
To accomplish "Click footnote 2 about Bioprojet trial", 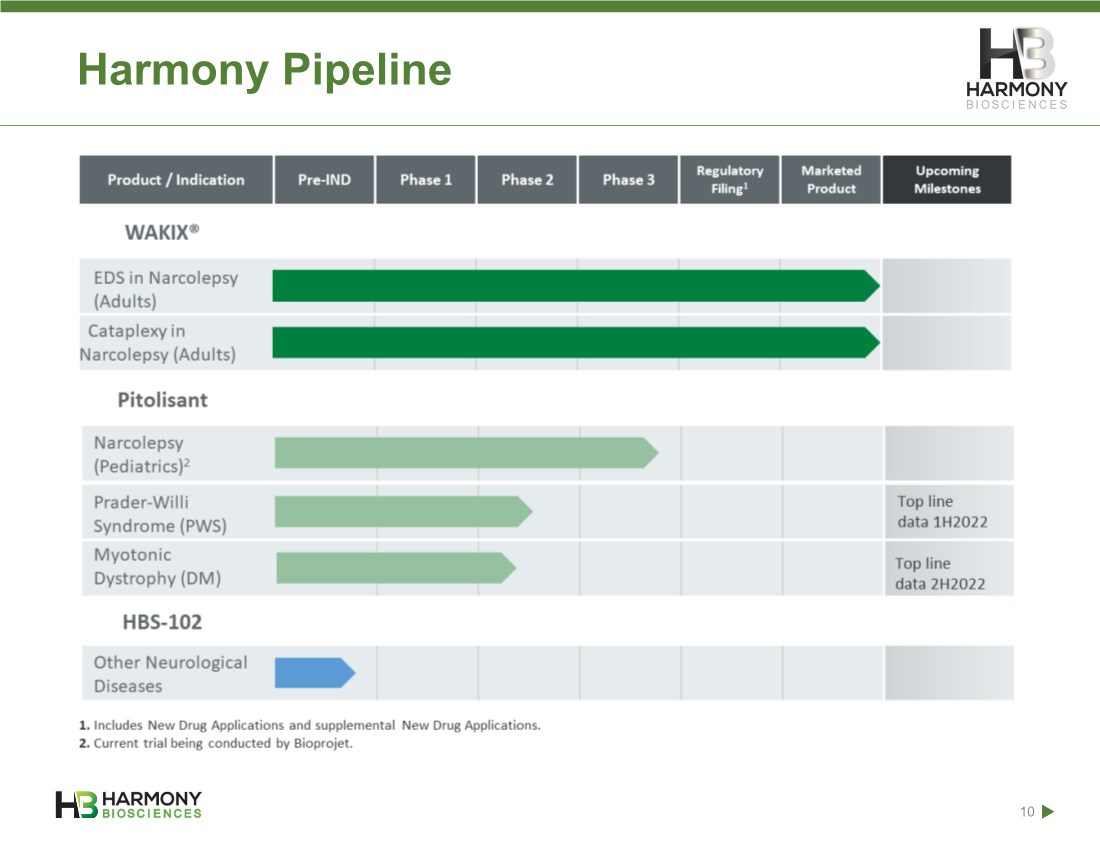I will [x=215, y=743].
